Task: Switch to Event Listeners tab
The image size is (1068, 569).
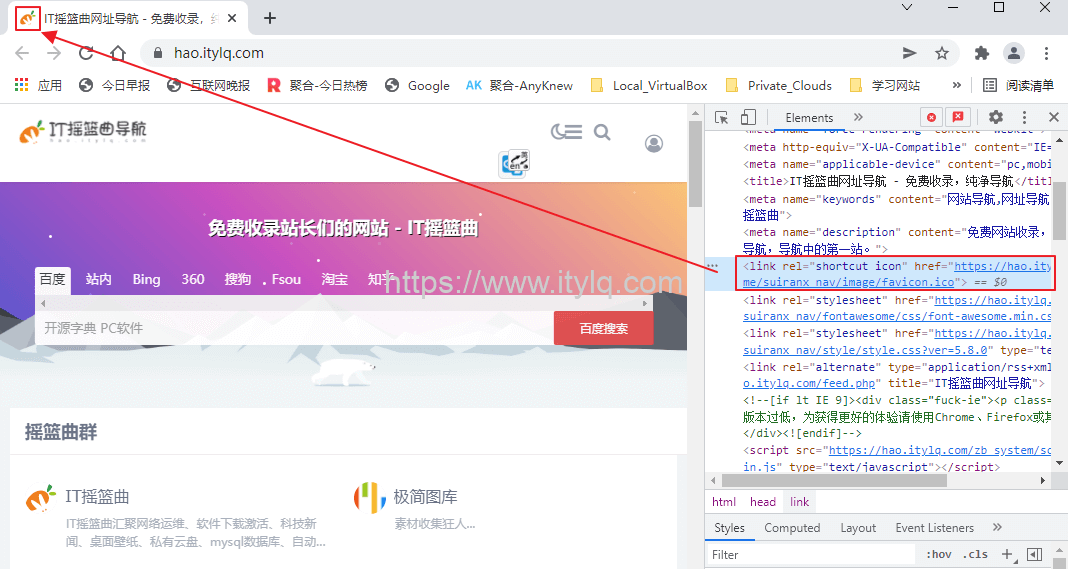Action: pos(934,527)
